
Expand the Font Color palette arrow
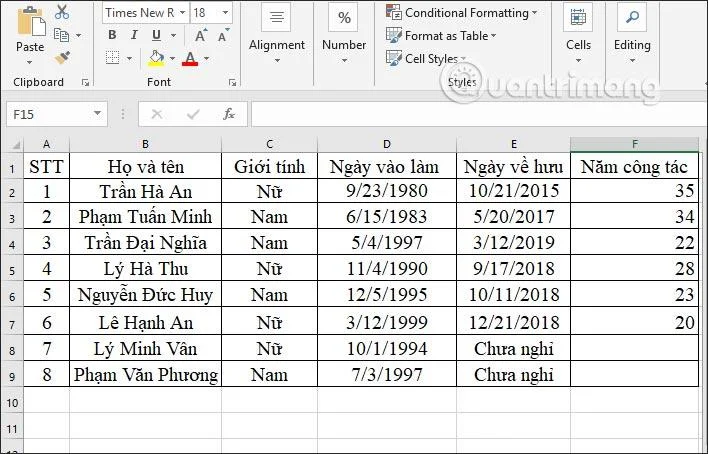[x=206, y=58]
